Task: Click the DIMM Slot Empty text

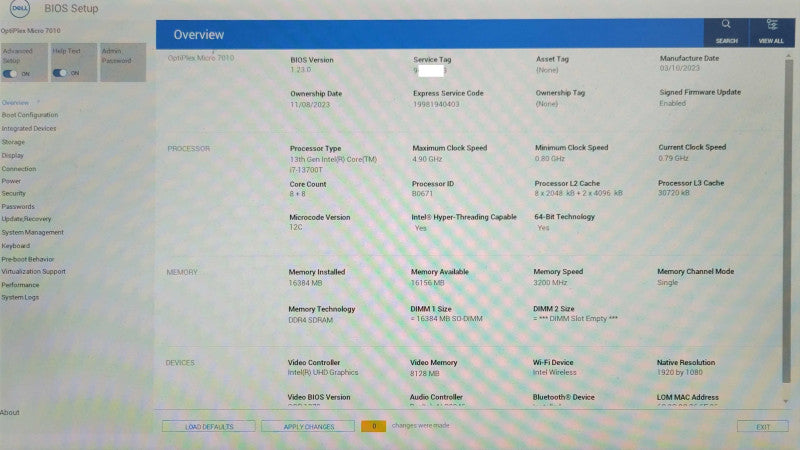Action: 576,318
